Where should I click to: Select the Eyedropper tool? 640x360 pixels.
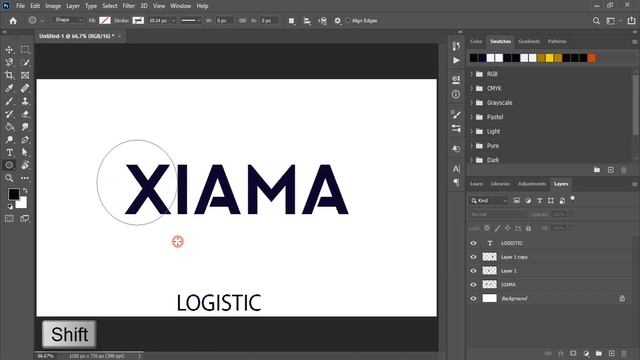(x=9, y=88)
